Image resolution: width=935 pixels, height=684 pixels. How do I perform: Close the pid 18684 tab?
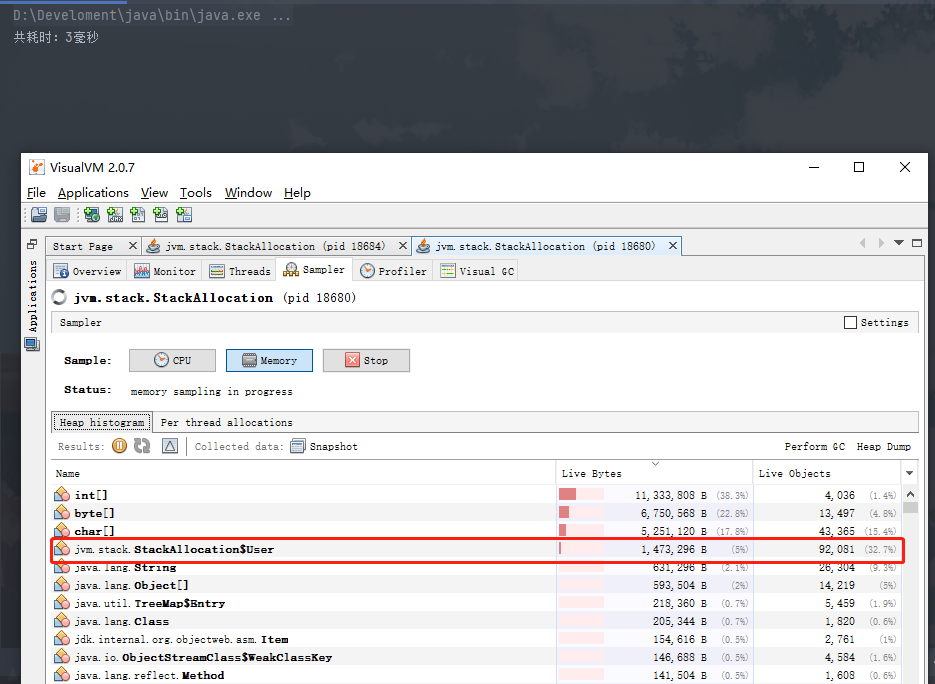(x=403, y=246)
